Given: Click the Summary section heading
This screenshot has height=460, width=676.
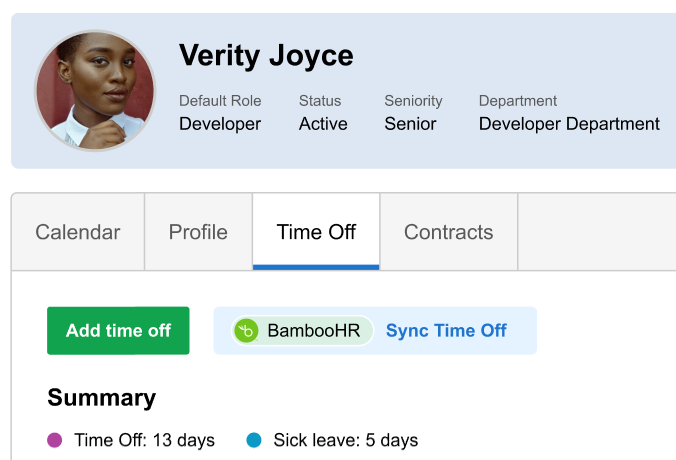Looking at the screenshot, I should [102, 398].
